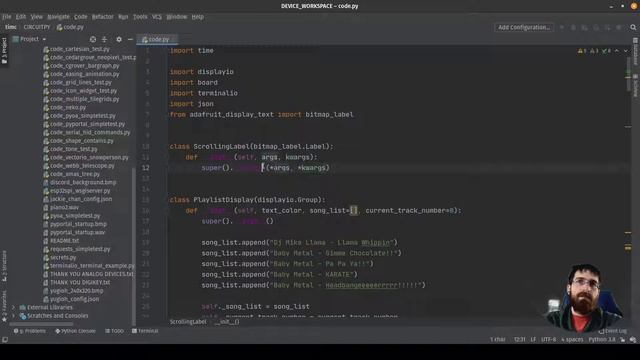The width and height of the screenshot is (640, 360).
Task: Open the Edit menu
Action: tap(21, 17)
